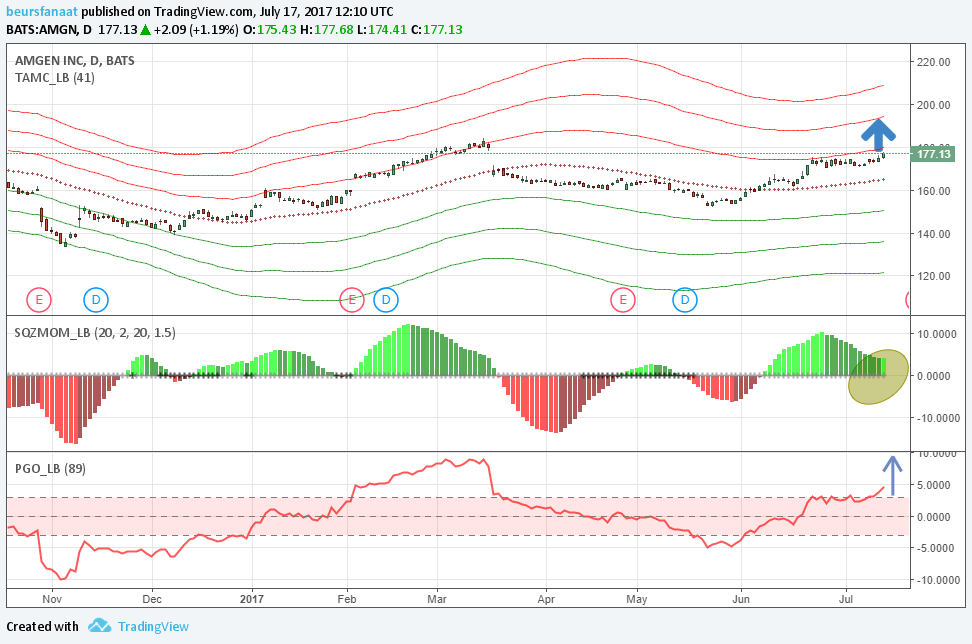
Task: Click the L:174.41 low value
Action: 382,29
